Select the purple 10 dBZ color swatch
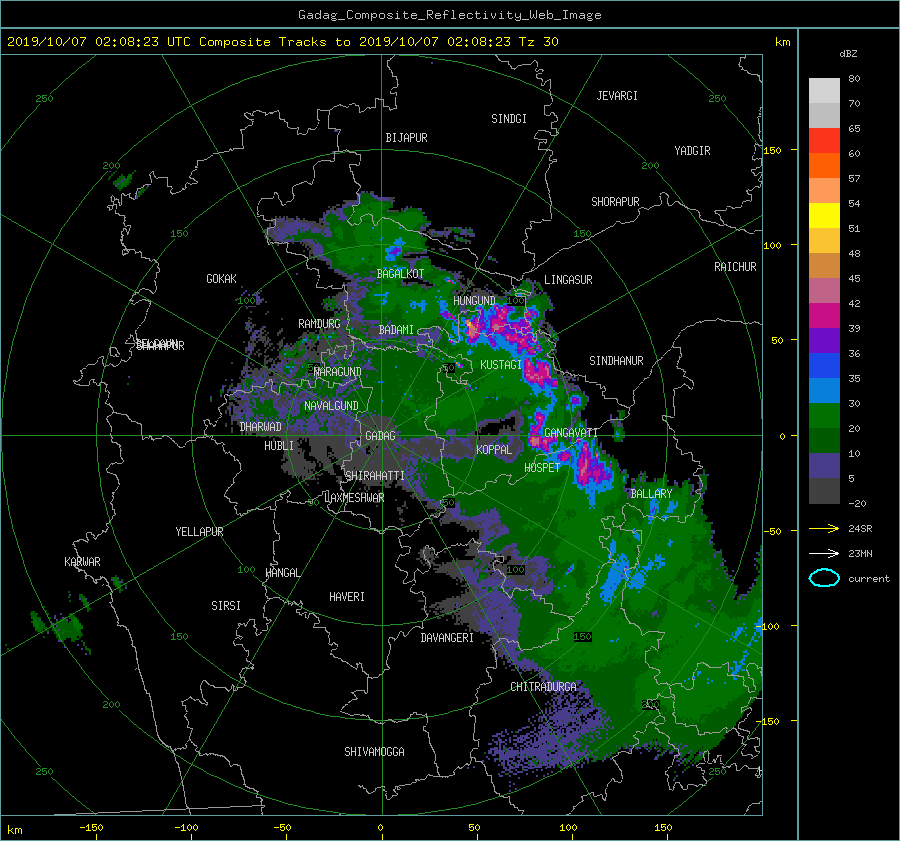The width and height of the screenshot is (900, 841). click(824, 465)
